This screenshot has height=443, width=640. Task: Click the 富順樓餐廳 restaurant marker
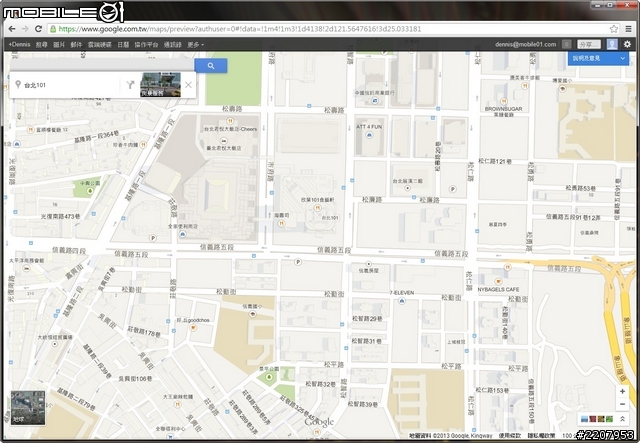click(31, 130)
